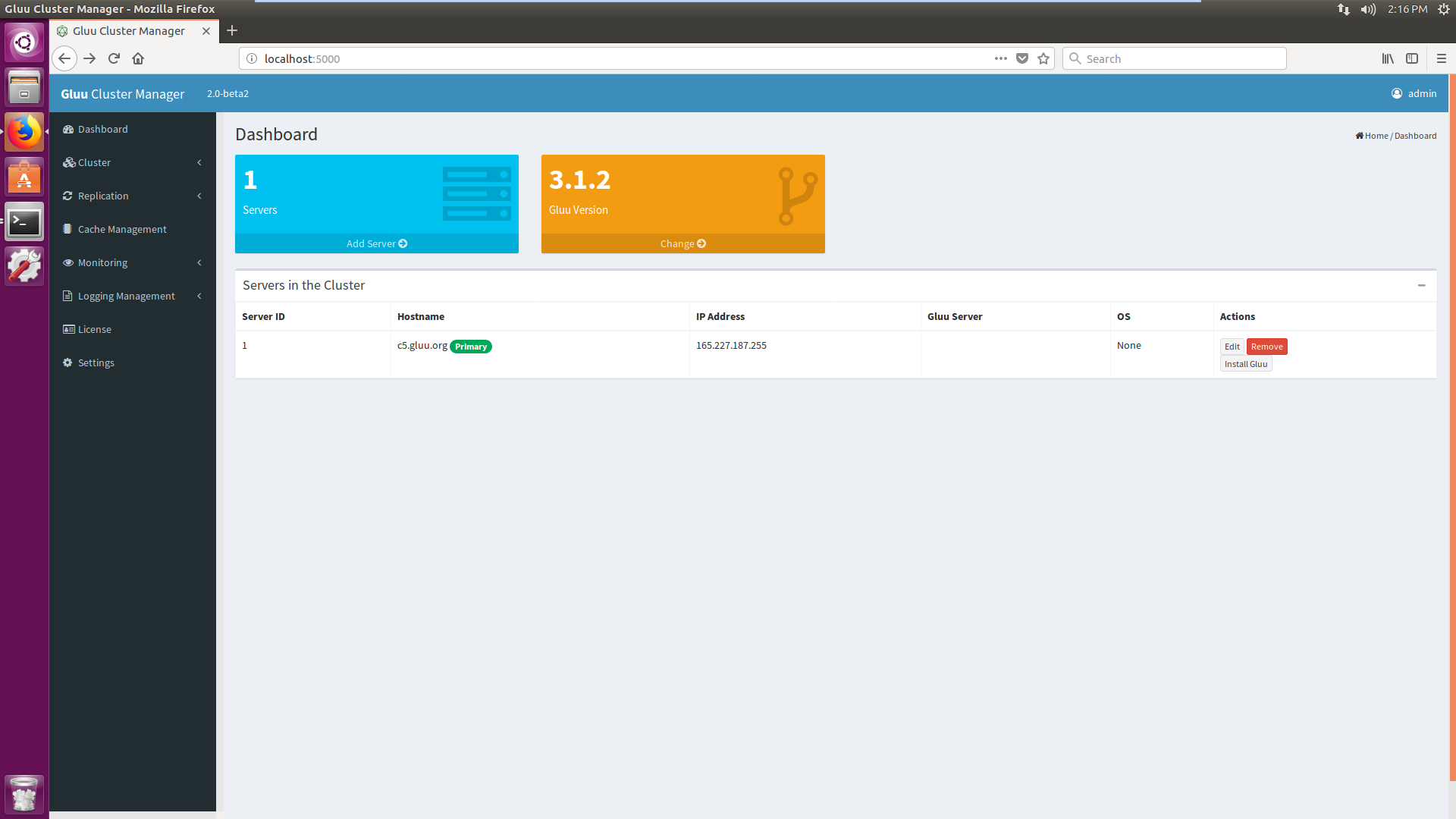The image size is (1456, 819).
Task: Click the Dashboard breadcrumb text
Action: pos(1415,136)
